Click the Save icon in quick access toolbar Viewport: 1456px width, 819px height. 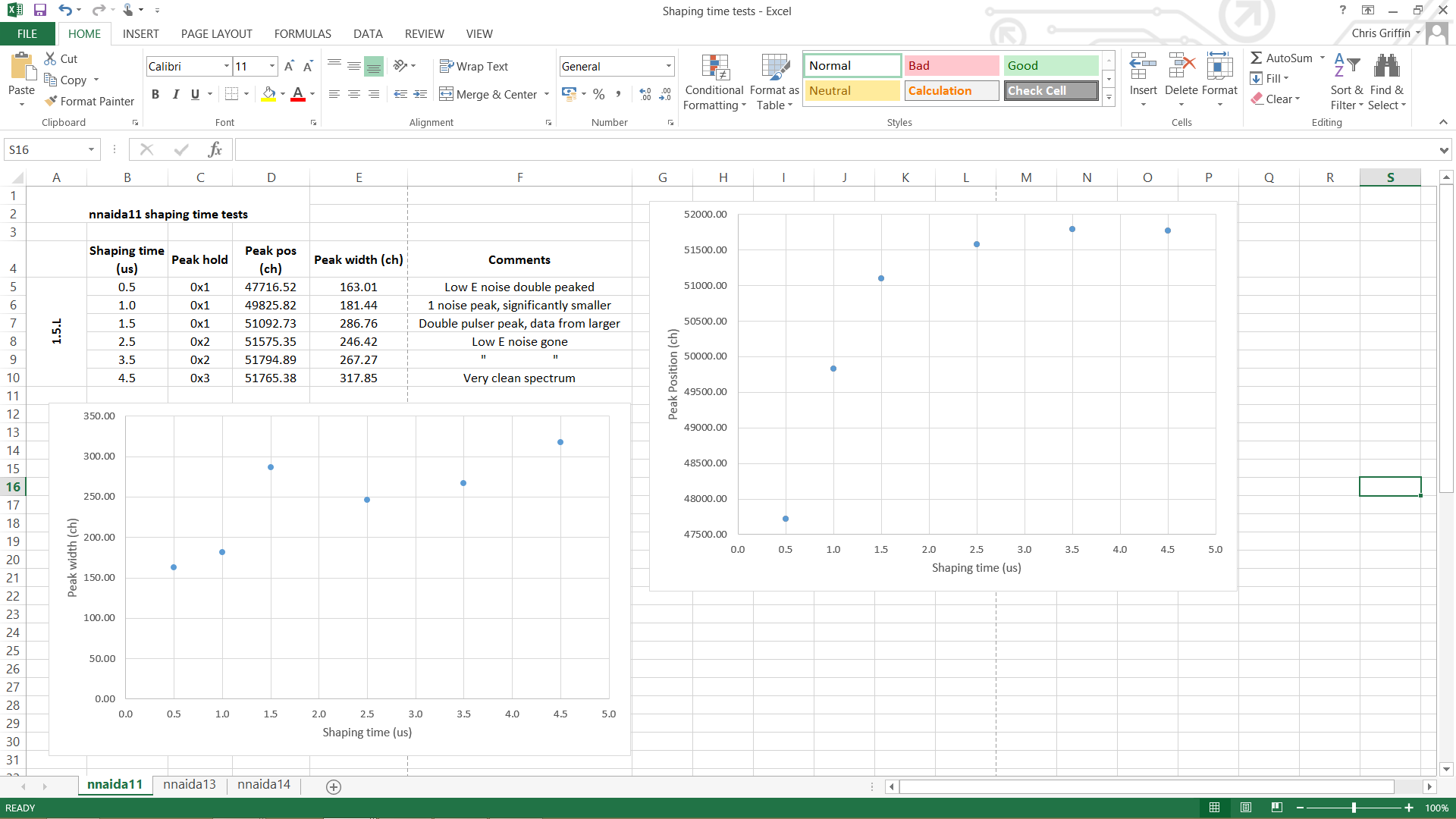coord(40,10)
